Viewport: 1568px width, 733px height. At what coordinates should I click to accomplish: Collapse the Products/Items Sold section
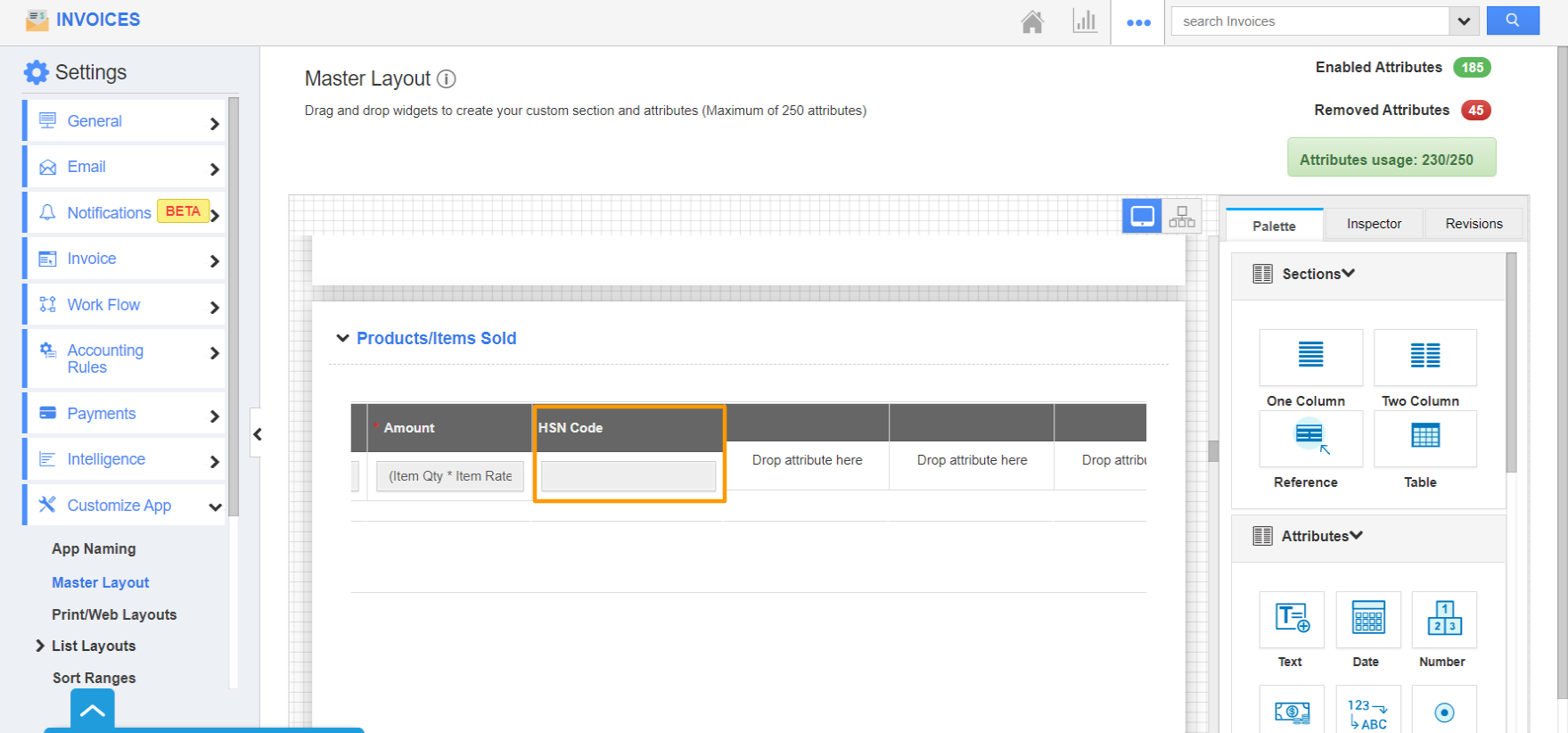coord(342,338)
